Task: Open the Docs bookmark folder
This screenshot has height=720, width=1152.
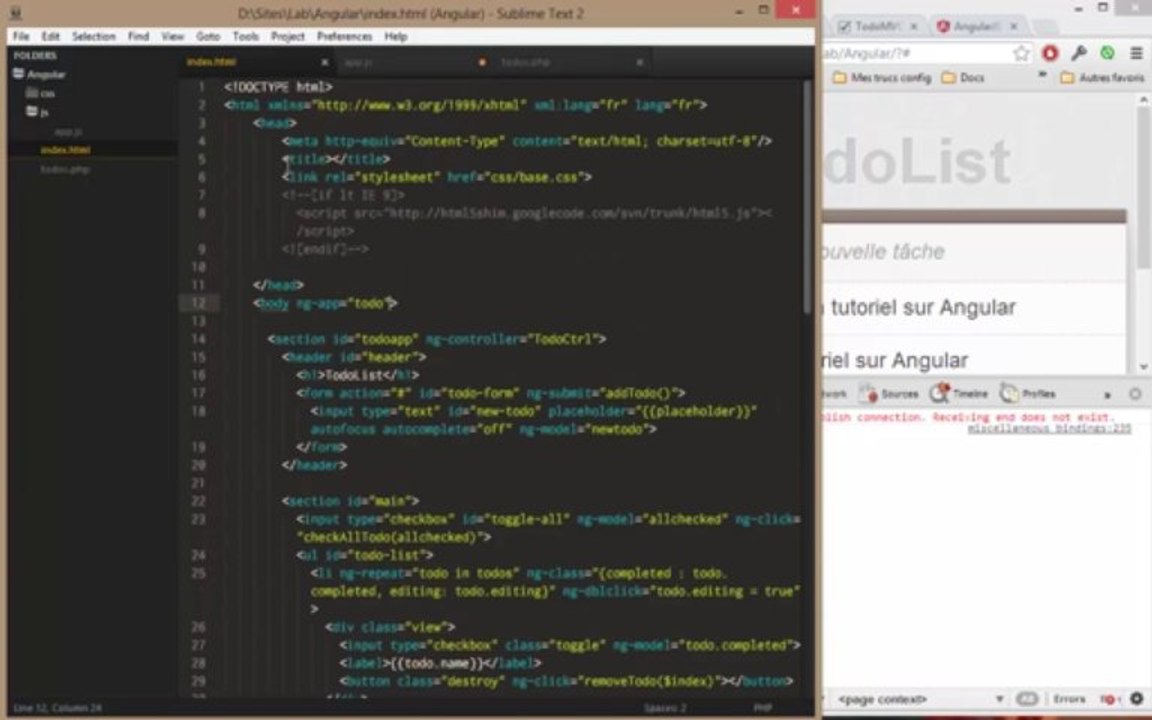Action: point(962,77)
